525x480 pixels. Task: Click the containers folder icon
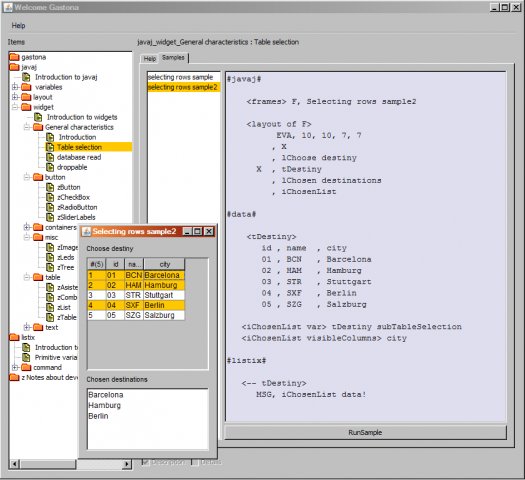(38, 227)
